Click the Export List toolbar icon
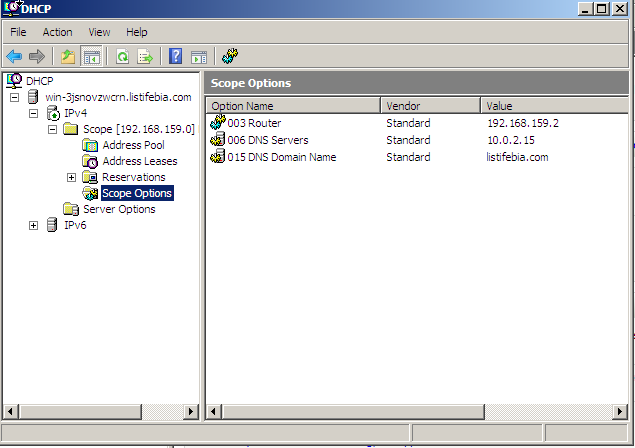 145,56
